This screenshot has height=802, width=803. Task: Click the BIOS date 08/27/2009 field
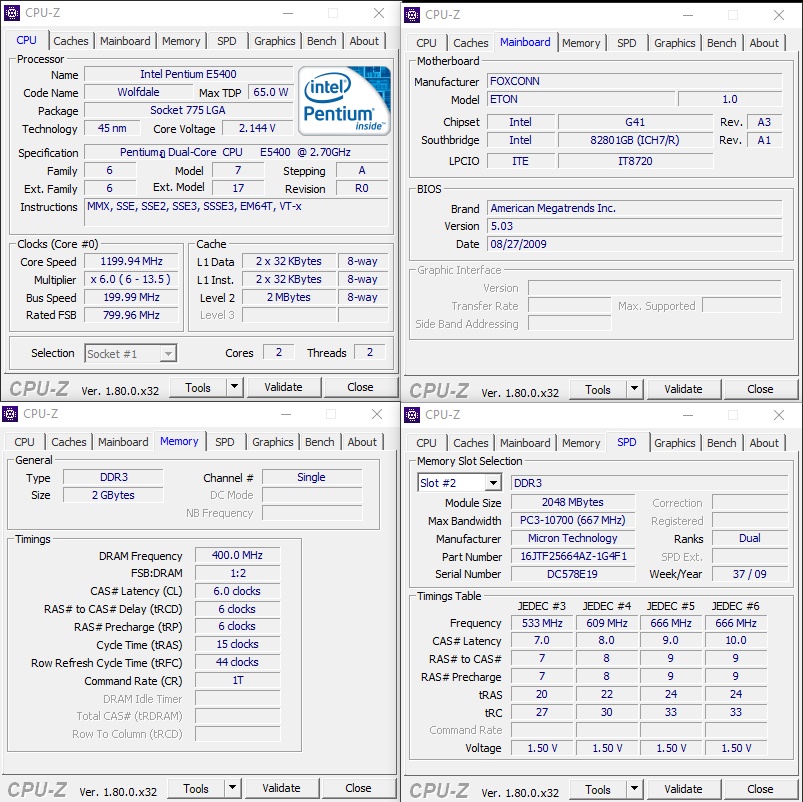tap(635, 244)
